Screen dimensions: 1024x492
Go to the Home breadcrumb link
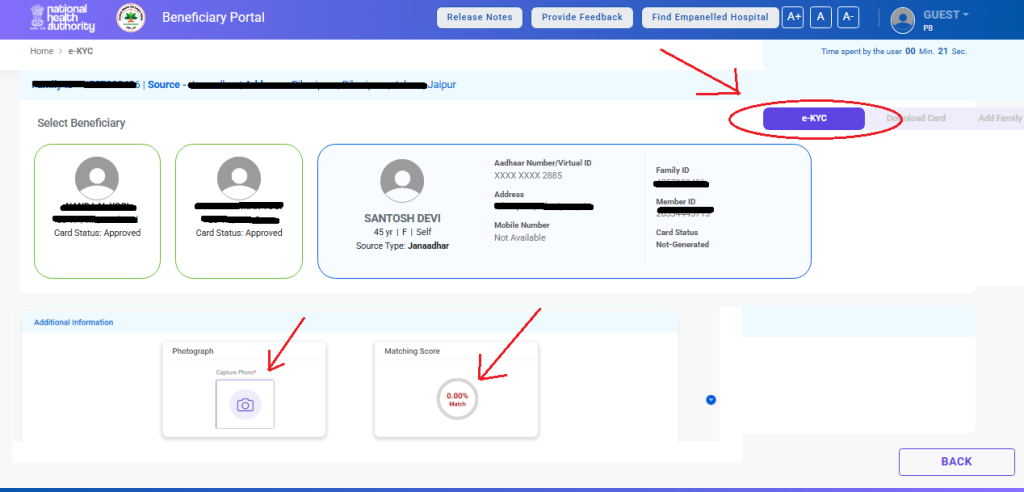(x=41, y=50)
